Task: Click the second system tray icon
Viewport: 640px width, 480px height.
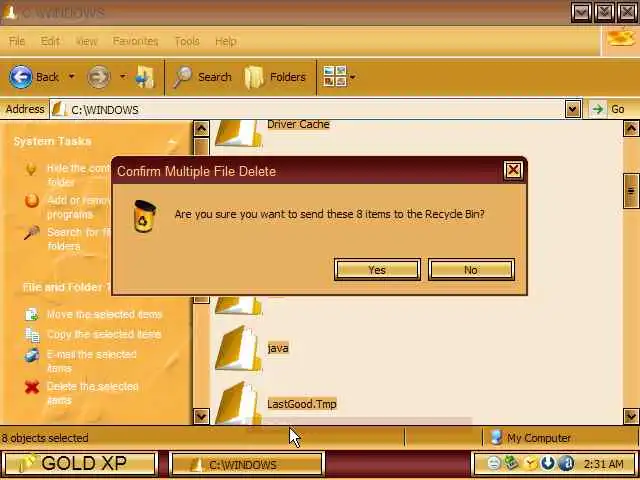Action: 511,463
